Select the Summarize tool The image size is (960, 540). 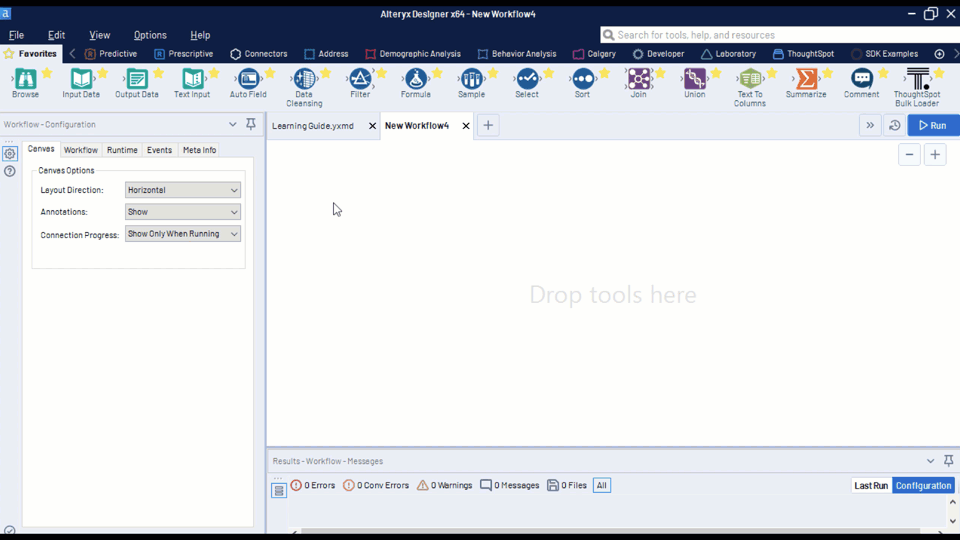click(806, 79)
